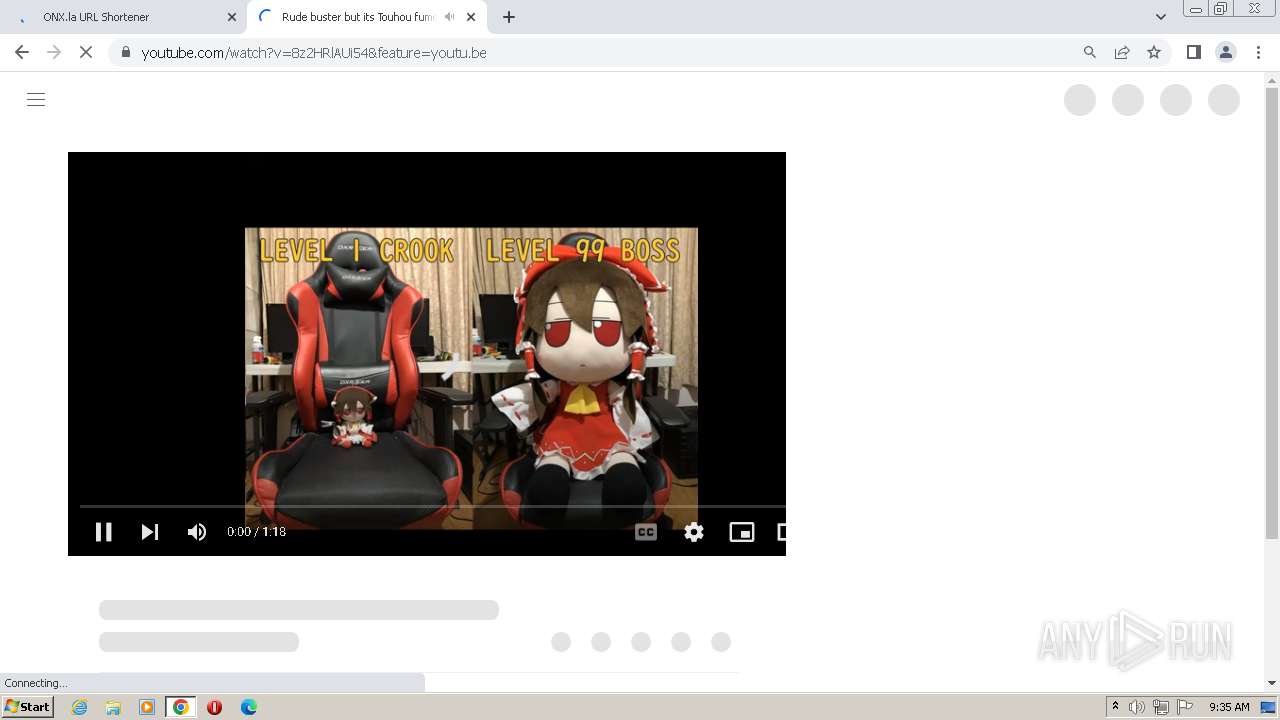Open system volume control in tray
Screen dimensions: 1280x720
tap(1137, 707)
